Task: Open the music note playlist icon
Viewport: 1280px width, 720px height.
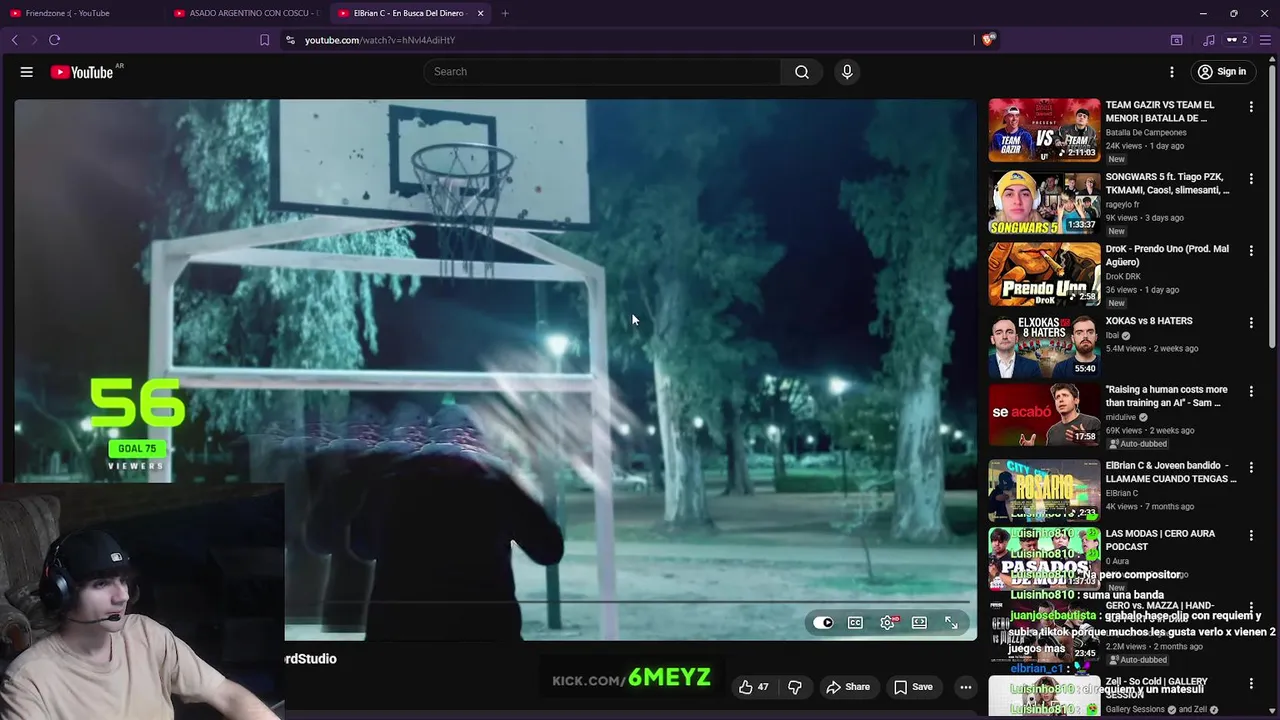Action: [x=1209, y=40]
